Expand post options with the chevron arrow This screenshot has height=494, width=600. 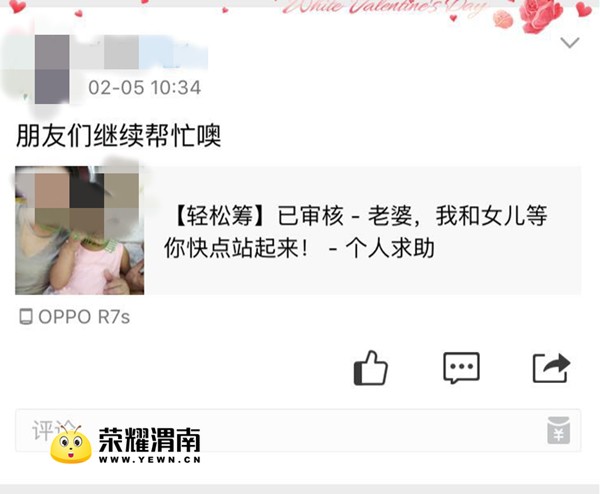570,42
